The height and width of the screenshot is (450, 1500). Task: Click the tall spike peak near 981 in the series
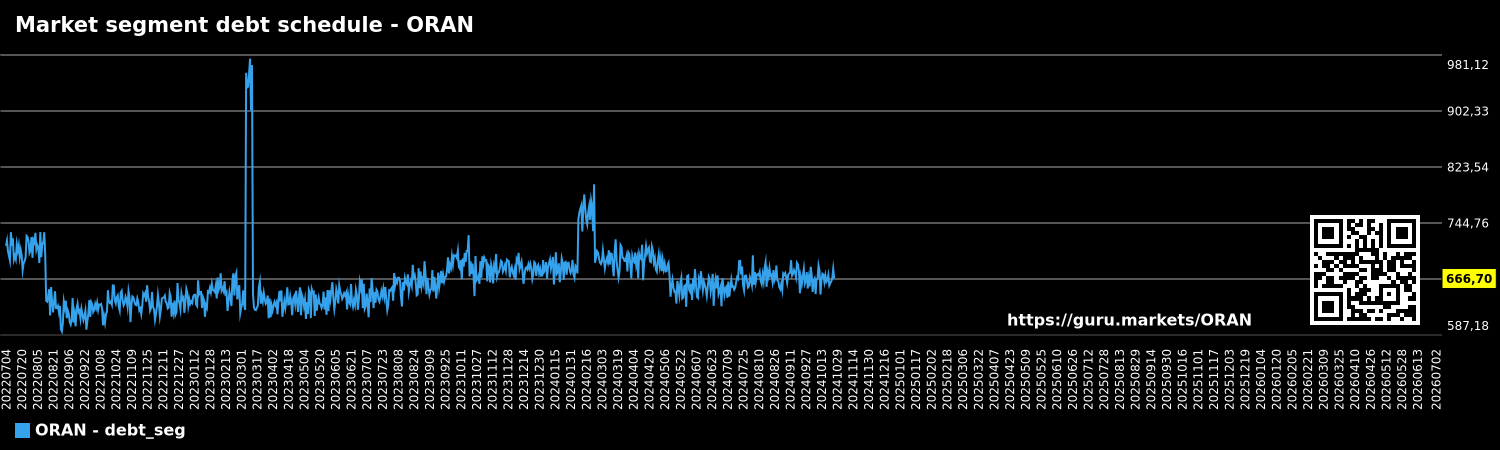click(249, 62)
